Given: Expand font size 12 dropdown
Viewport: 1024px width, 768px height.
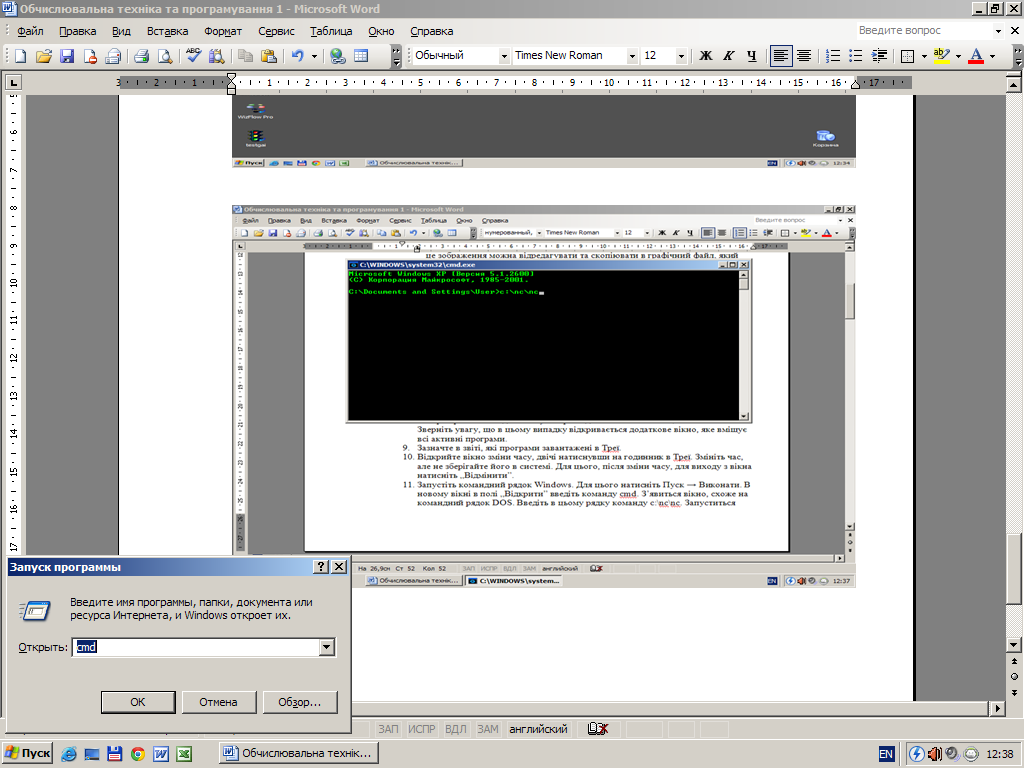Looking at the screenshot, I should point(681,57).
